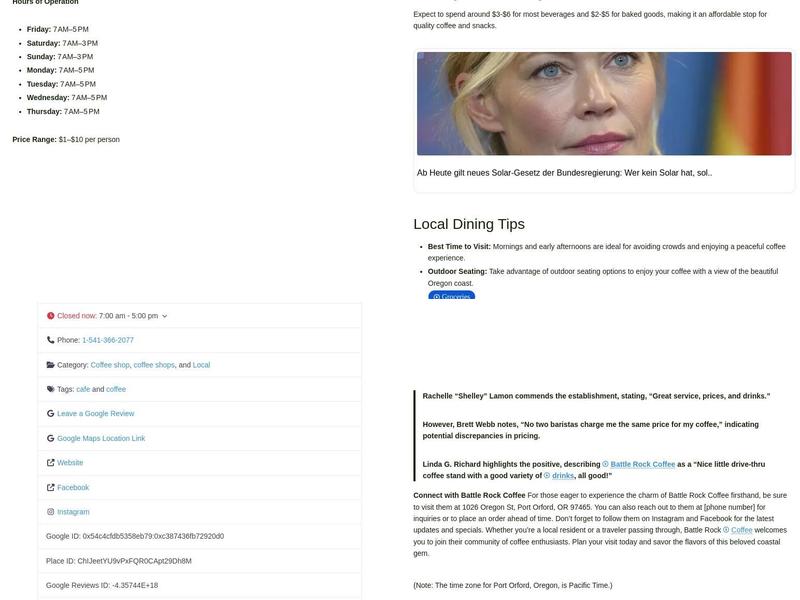This screenshot has width=800, height=600.
Task: Click the folder icon next to Category
Action: pos(51,365)
